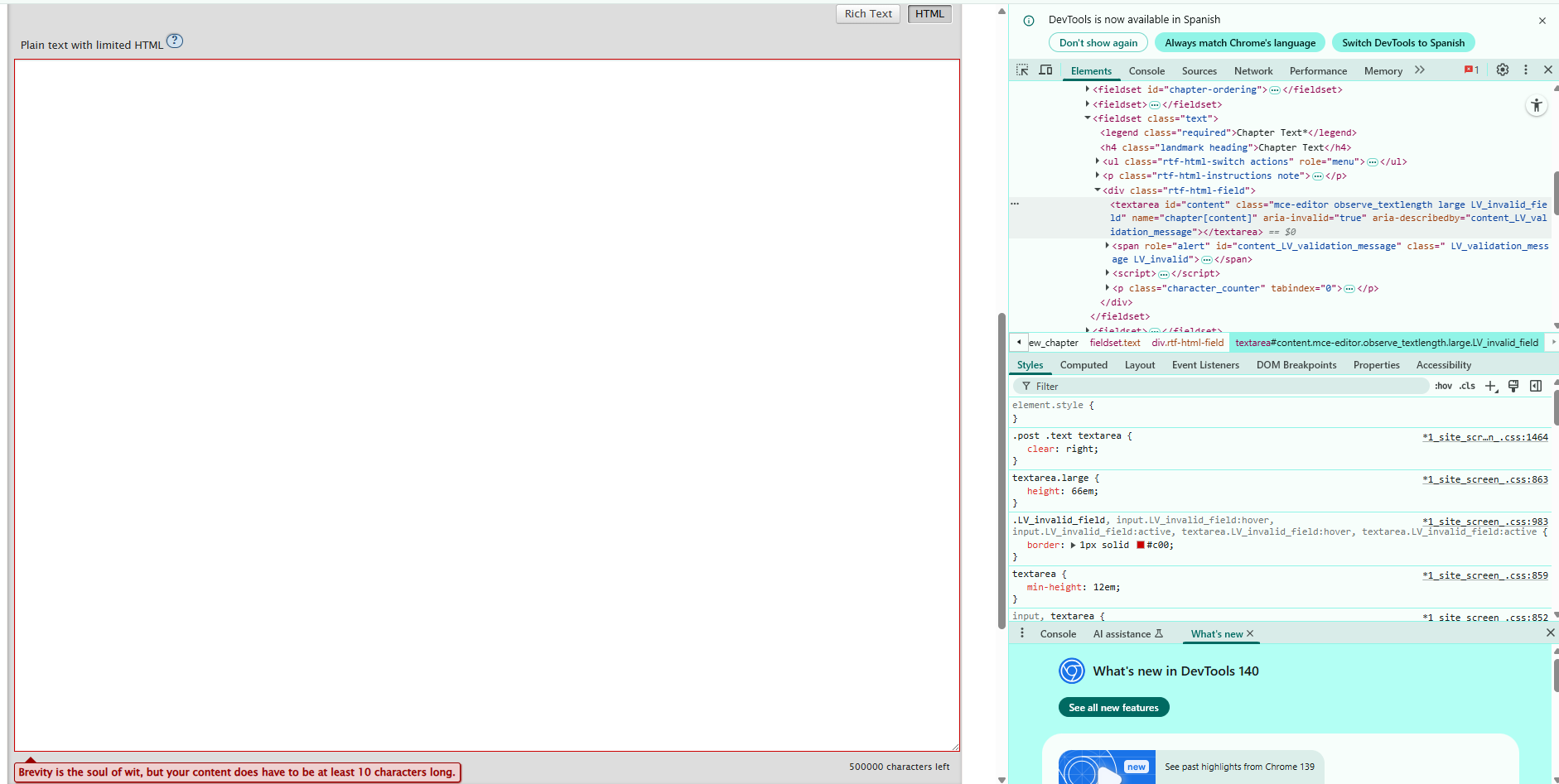Open the site_screen css:983 source link
1559x784 pixels.
pyautogui.click(x=1485, y=522)
